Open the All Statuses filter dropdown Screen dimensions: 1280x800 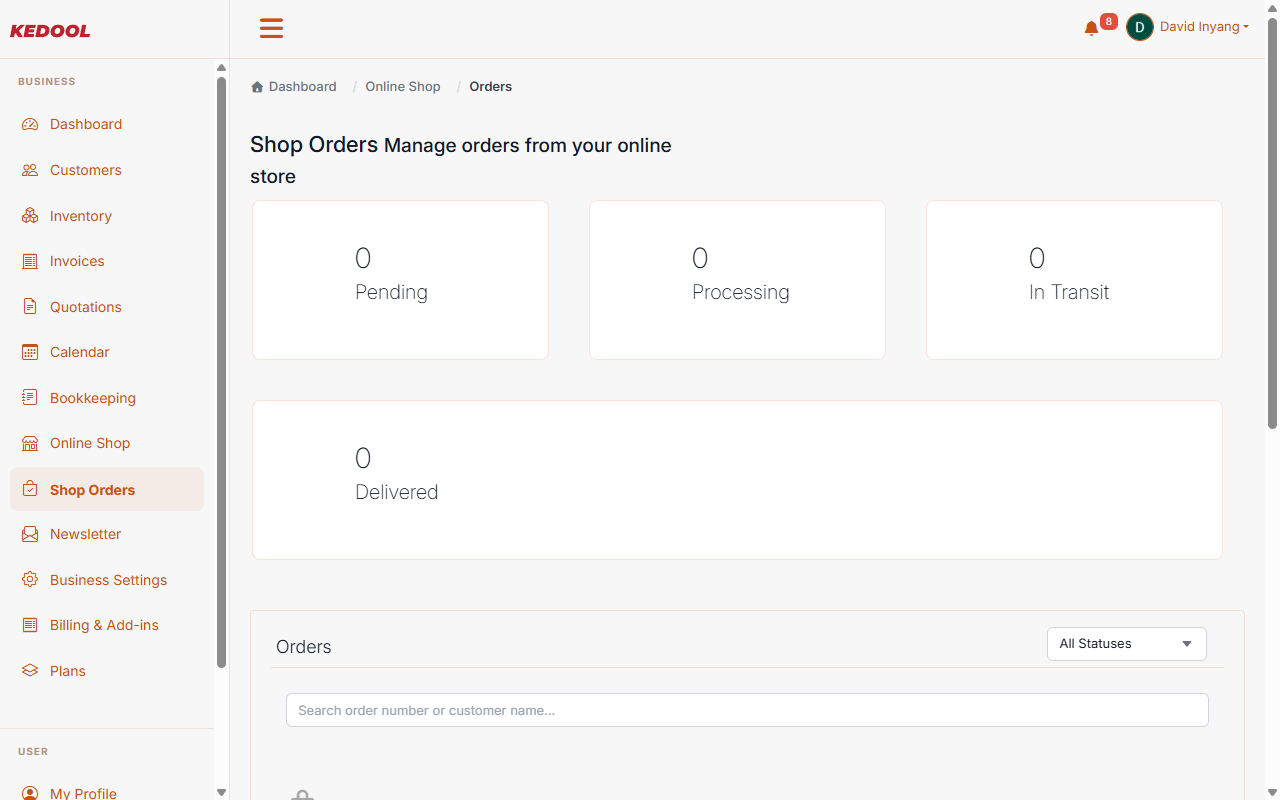[x=1127, y=644]
